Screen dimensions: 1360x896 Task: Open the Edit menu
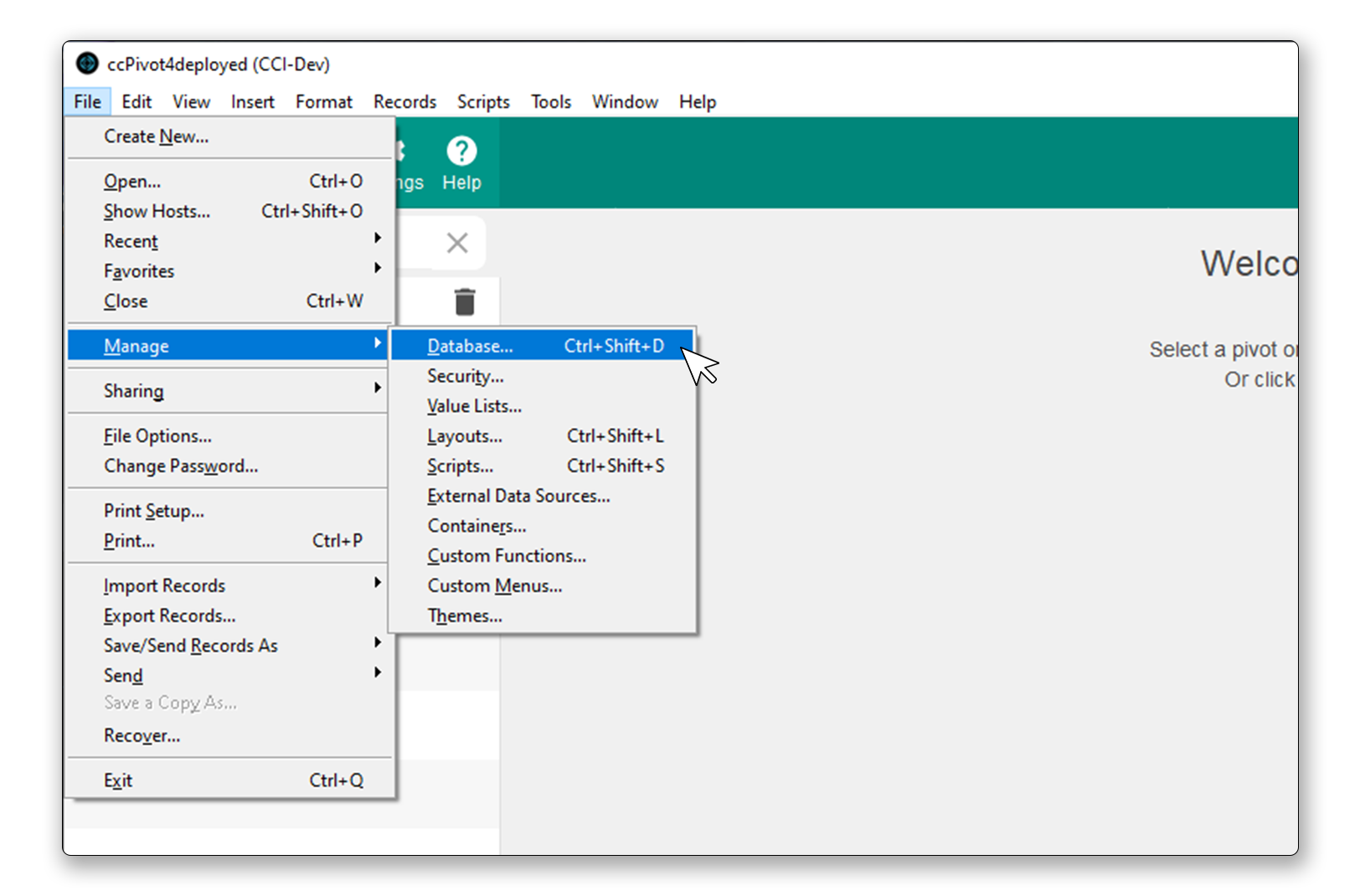pyautogui.click(x=137, y=102)
